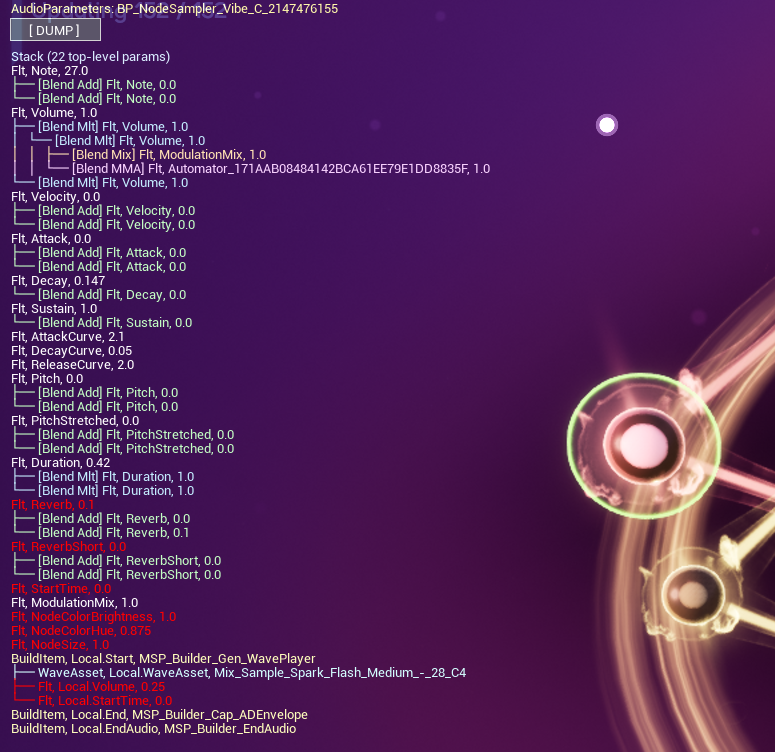
Task: Click the Flt, Duration, 0.42 parameter
Action: (x=60, y=463)
